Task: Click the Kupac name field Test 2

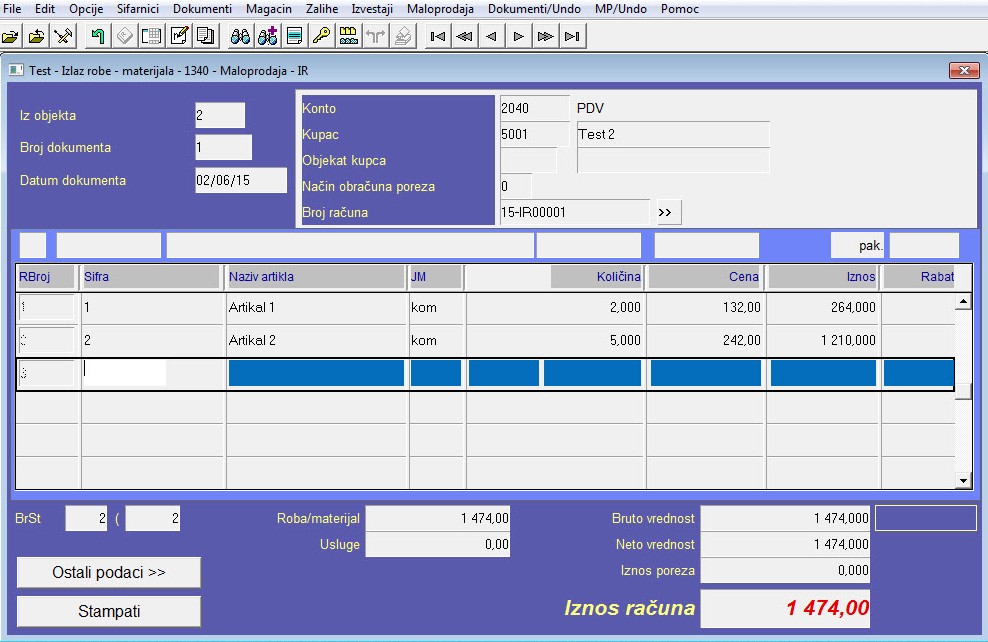Action: (673, 134)
